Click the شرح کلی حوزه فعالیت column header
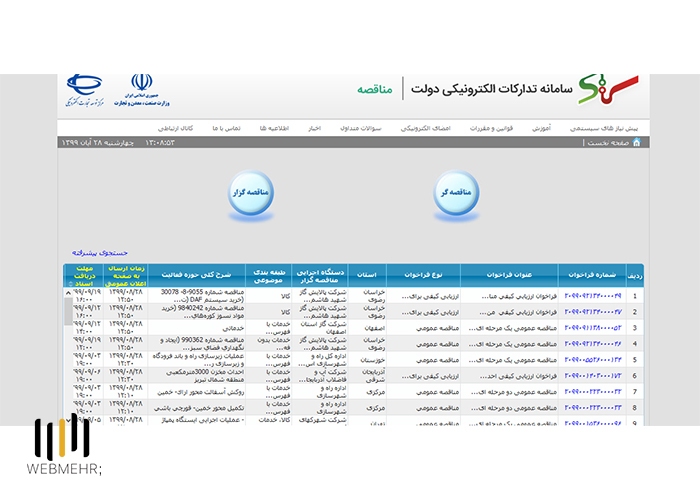This screenshot has width=700, height=500. 196,275
